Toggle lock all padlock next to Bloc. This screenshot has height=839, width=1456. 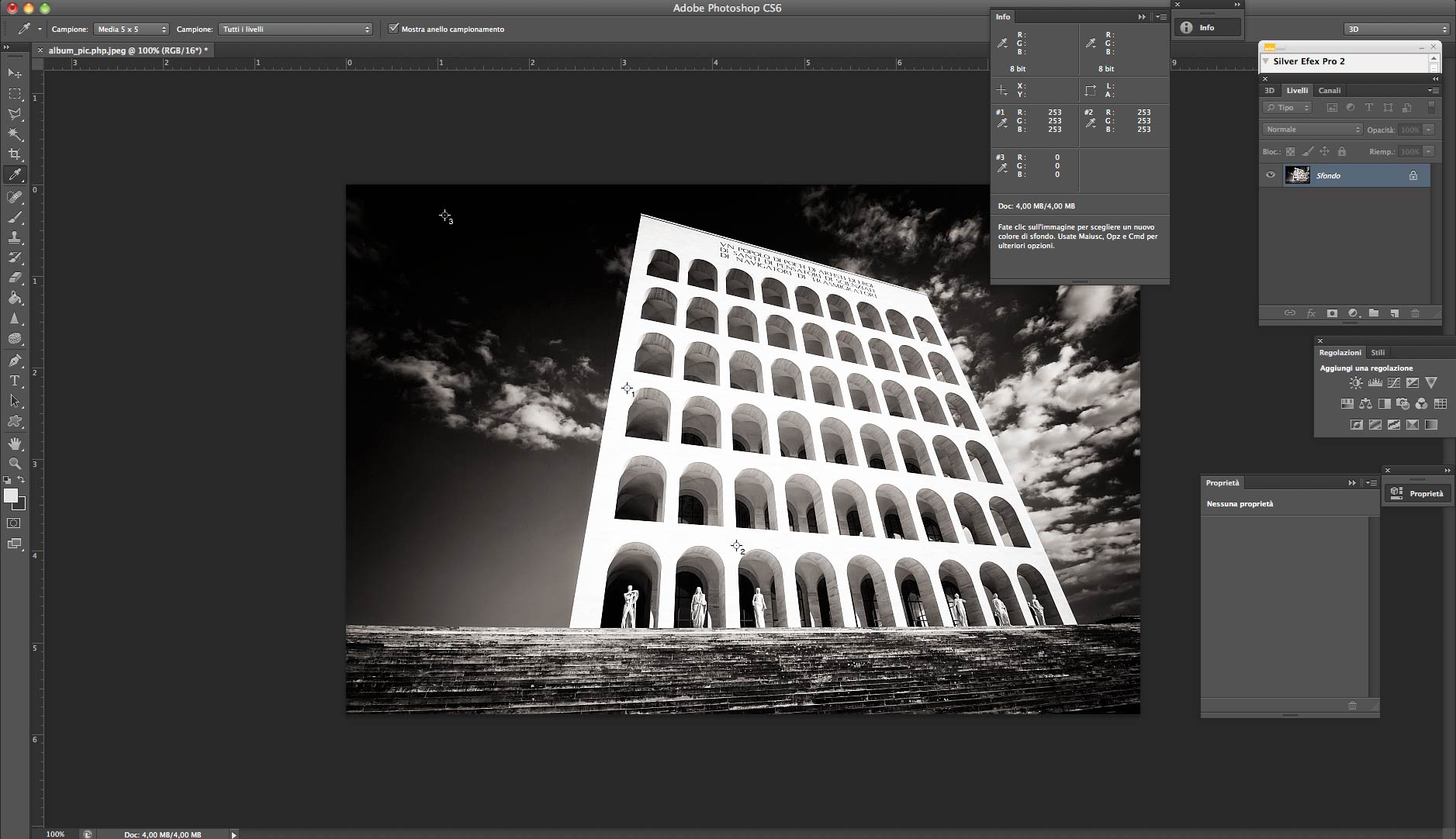click(x=1342, y=152)
